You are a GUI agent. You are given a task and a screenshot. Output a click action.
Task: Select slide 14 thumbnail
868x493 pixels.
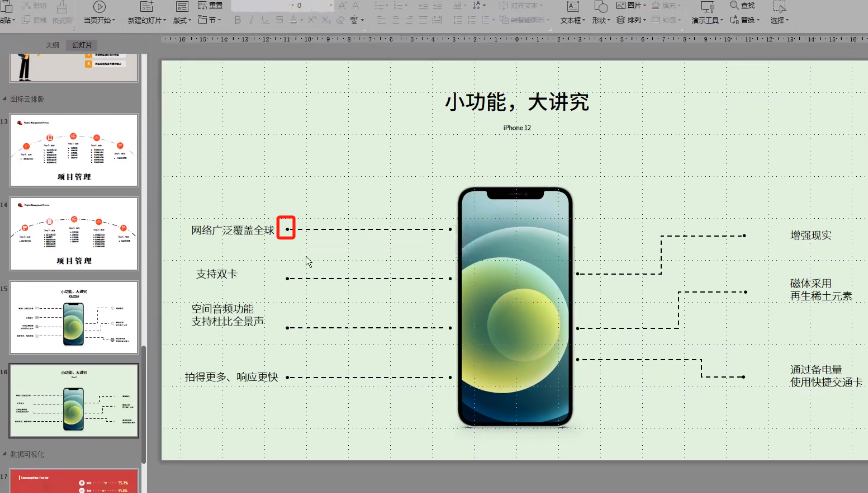pyautogui.click(x=74, y=233)
